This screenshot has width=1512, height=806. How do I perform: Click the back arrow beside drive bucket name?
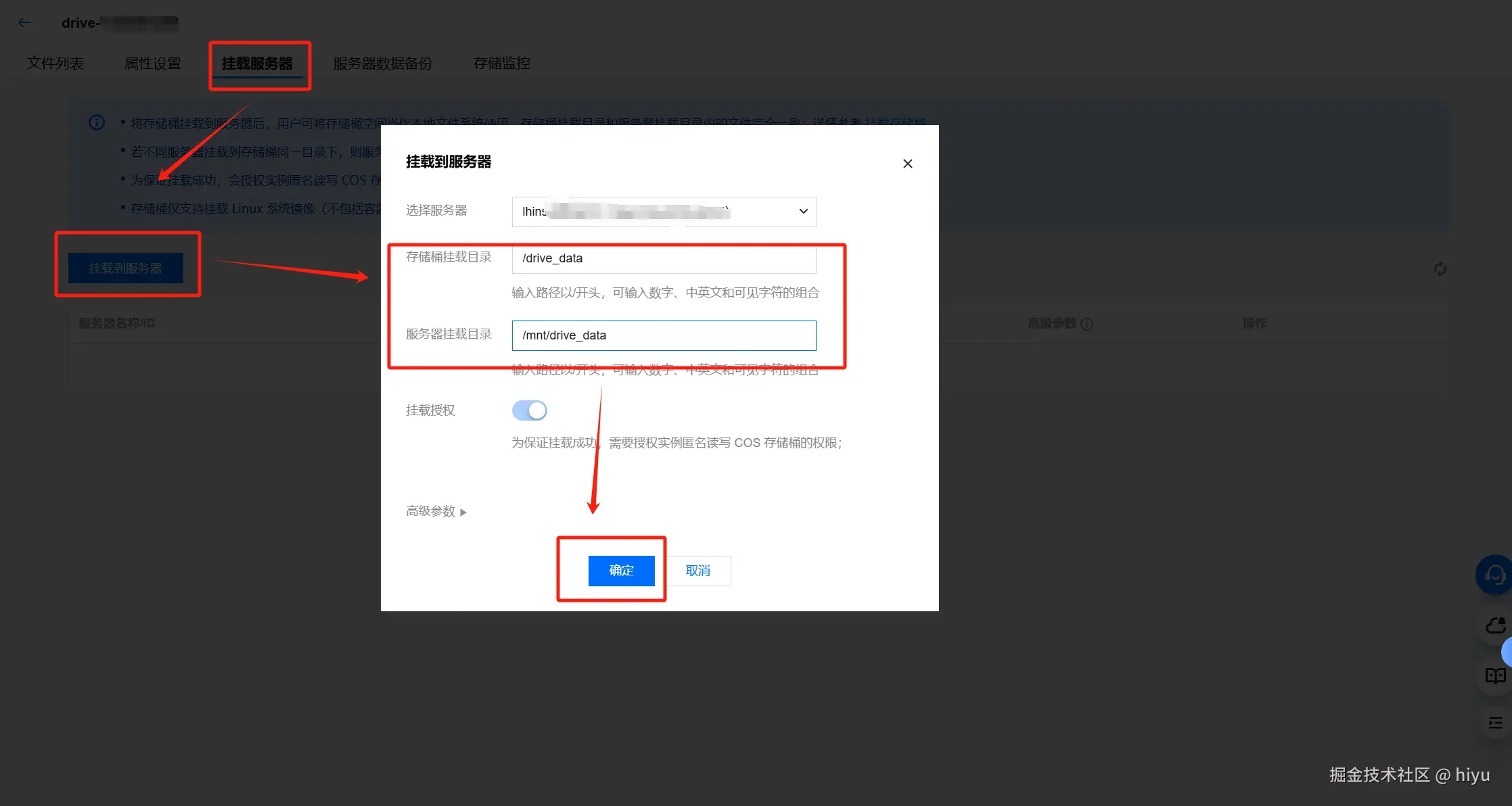click(24, 22)
